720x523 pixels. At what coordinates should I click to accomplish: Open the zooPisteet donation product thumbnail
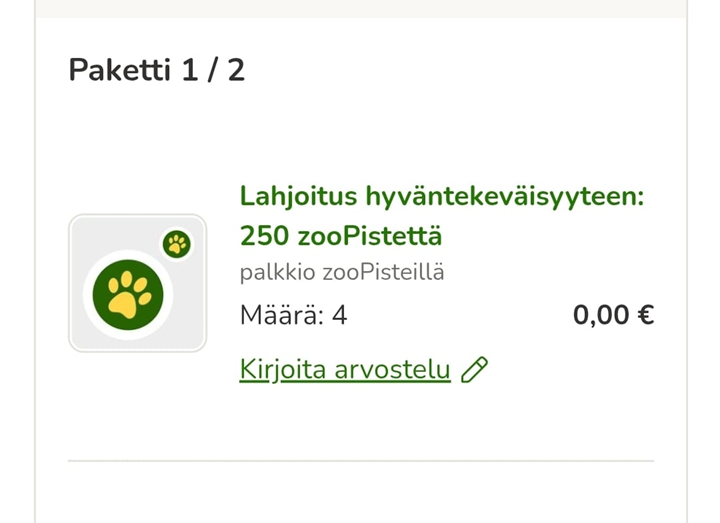pos(137,283)
